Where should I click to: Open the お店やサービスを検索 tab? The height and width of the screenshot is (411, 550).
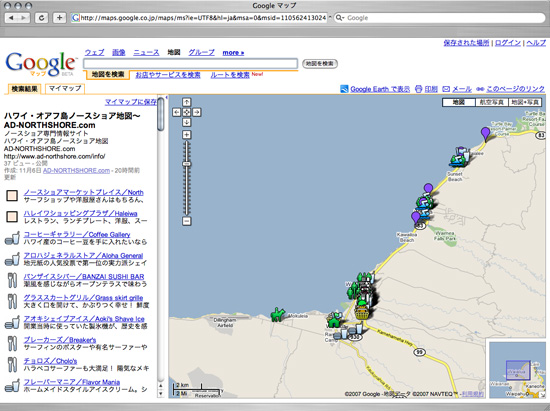click(168, 75)
